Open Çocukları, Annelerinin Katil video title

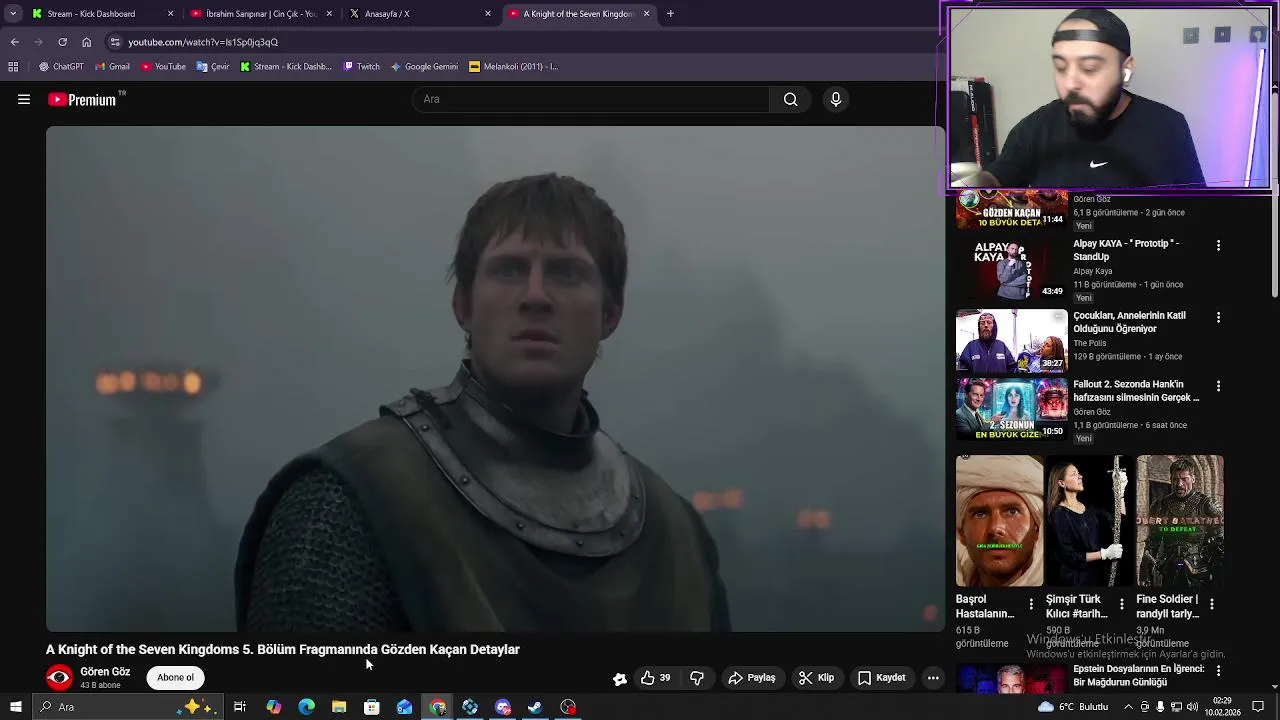1129,322
